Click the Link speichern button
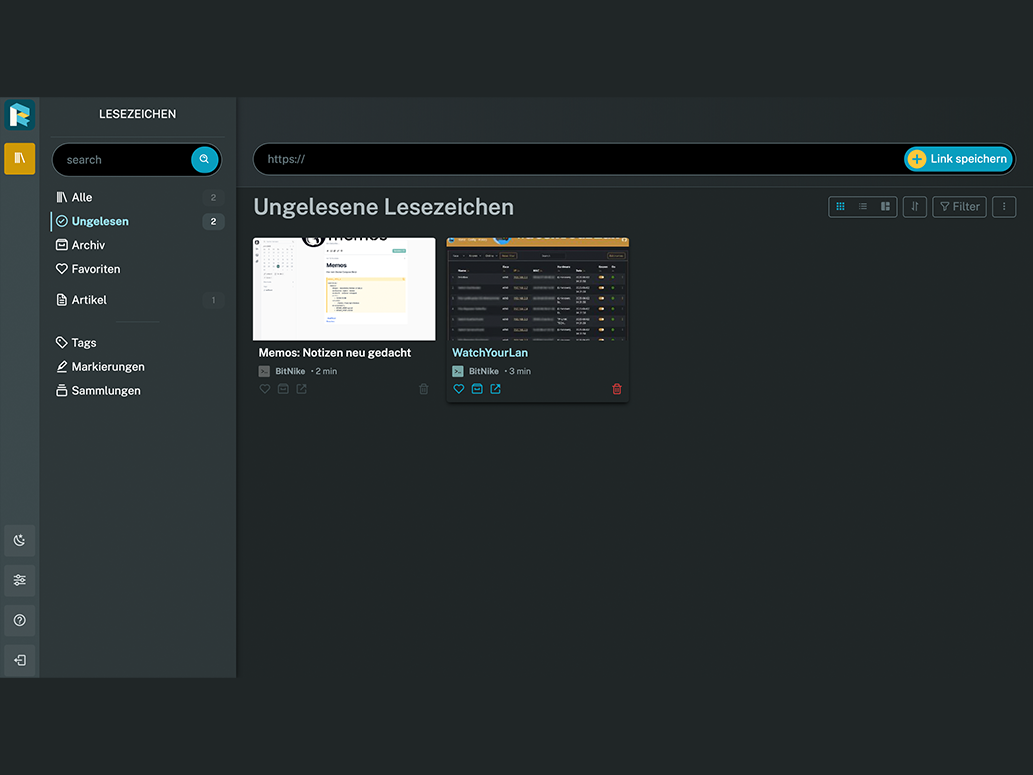Image resolution: width=1033 pixels, height=775 pixels. coord(958,159)
